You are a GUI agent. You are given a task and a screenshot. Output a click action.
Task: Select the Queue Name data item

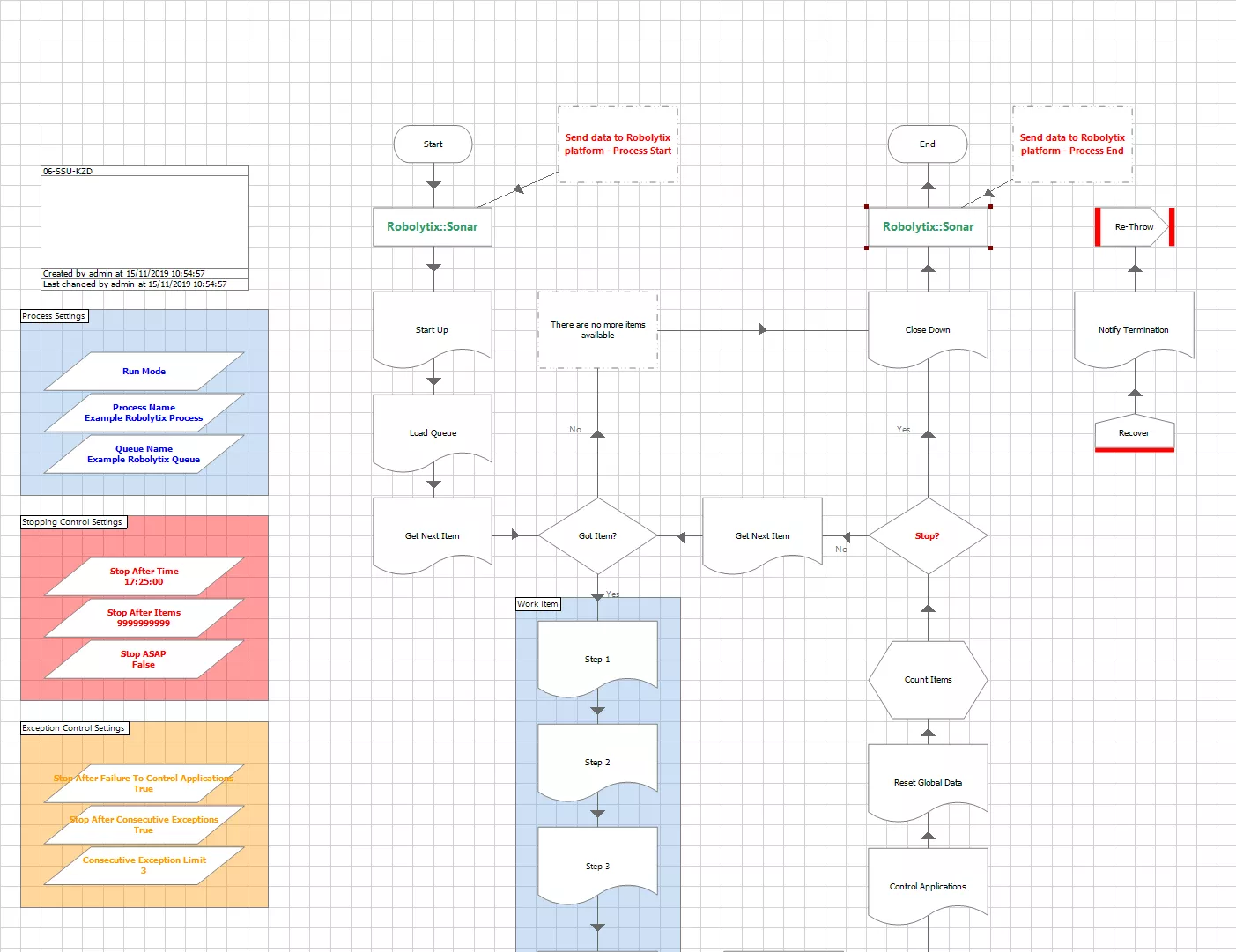click(x=144, y=454)
